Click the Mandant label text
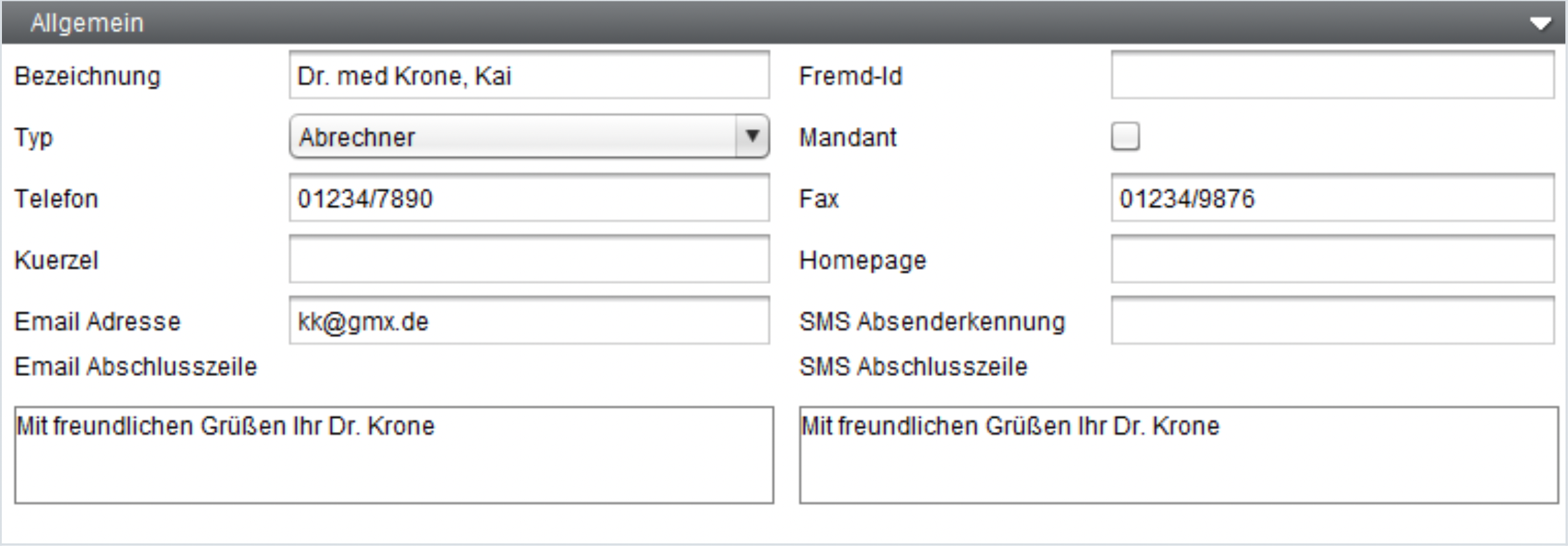This screenshot has width=1568, height=546. coord(848,137)
